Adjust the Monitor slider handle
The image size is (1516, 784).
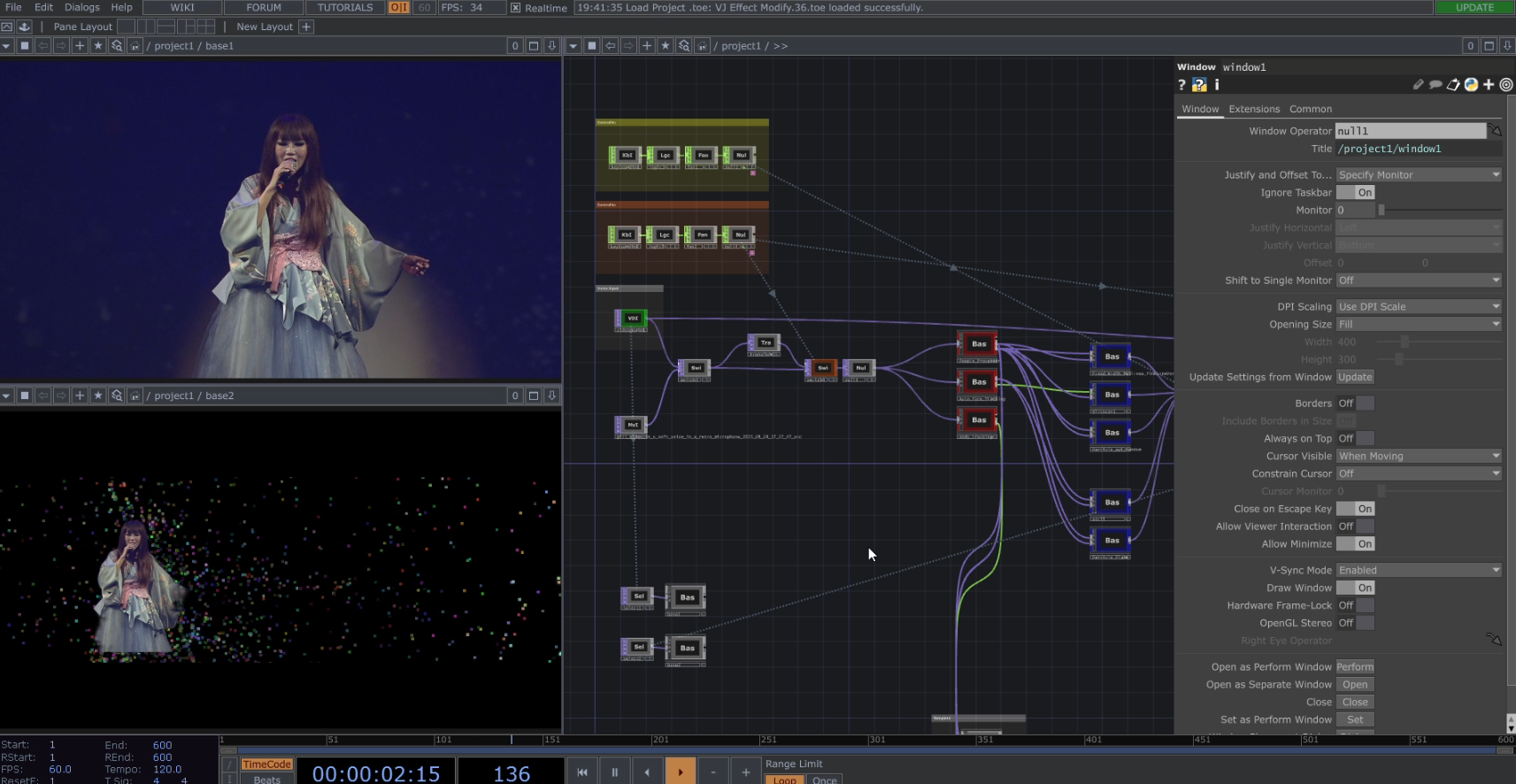coord(1381,211)
